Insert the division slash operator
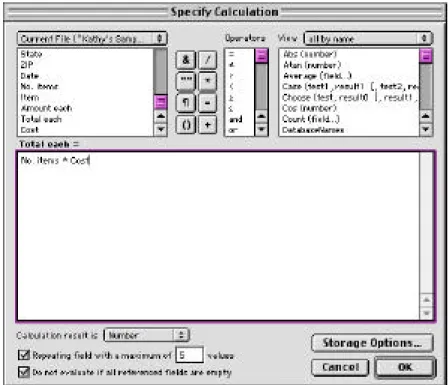This screenshot has height=385, width=448. [x=208, y=60]
